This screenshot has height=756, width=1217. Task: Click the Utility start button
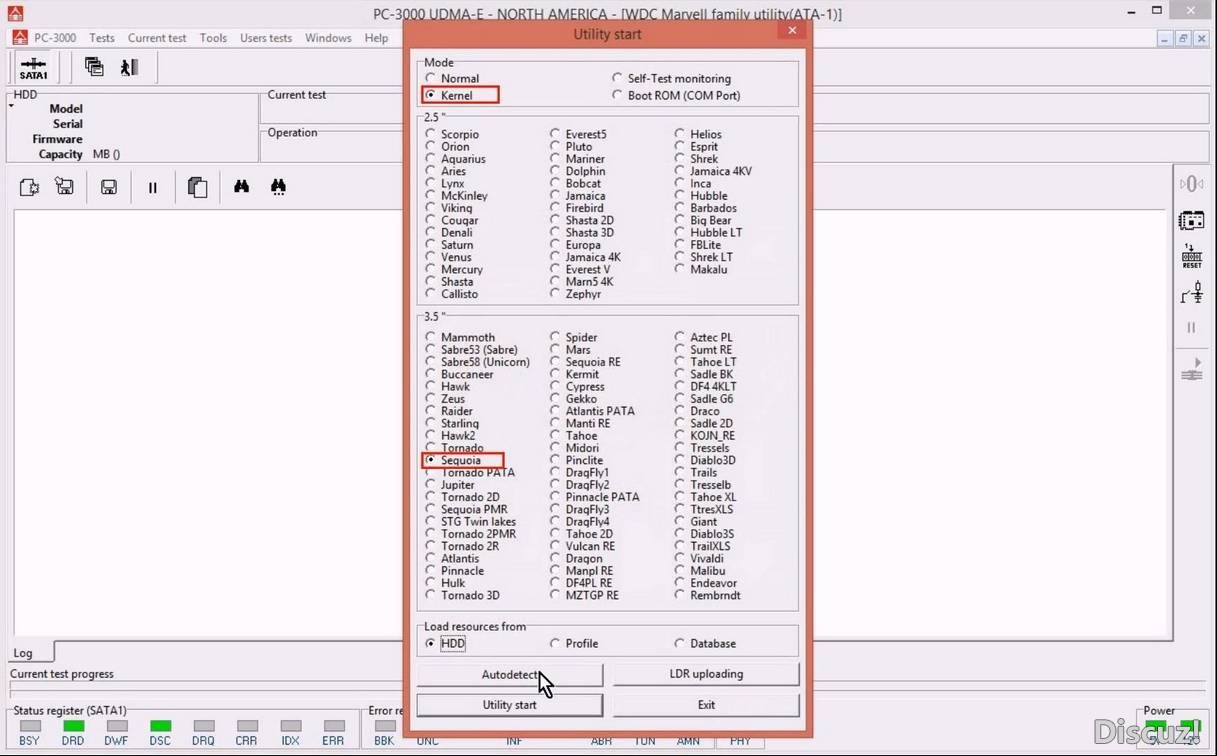pyautogui.click(x=509, y=705)
